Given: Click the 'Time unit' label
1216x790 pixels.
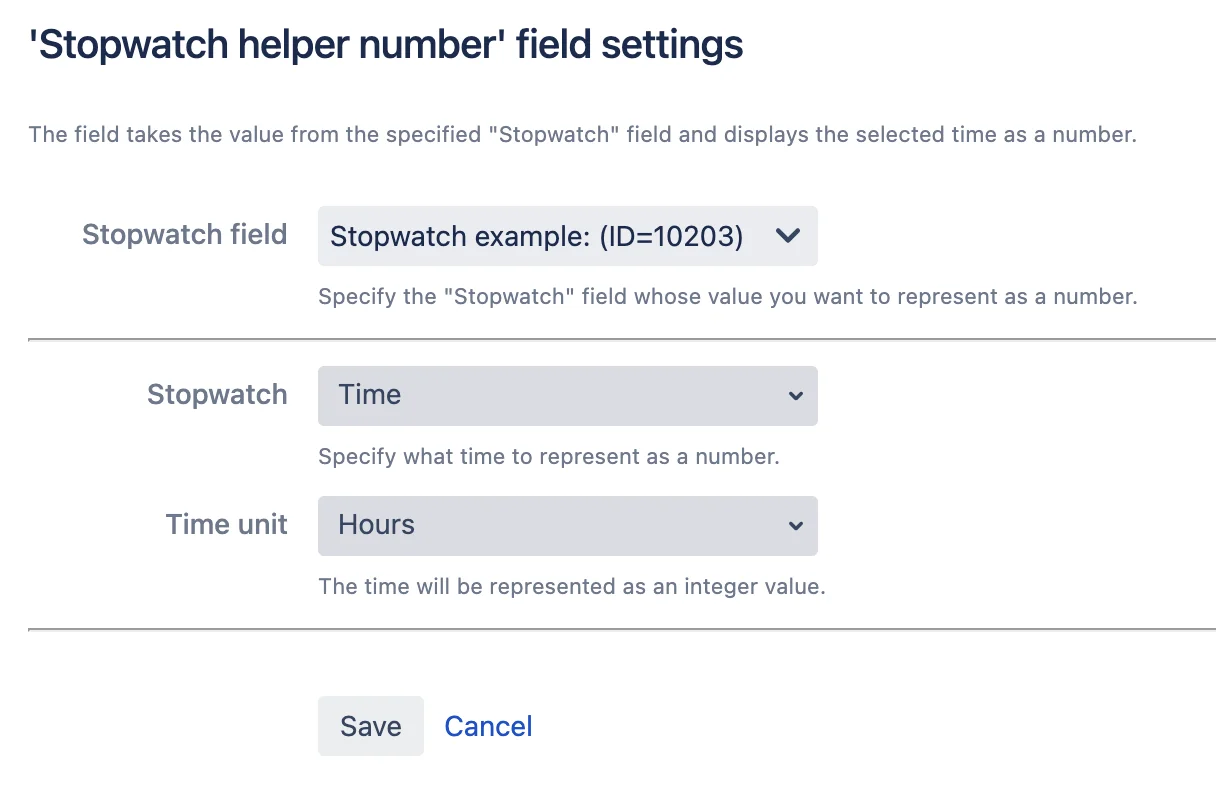Looking at the screenshot, I should tap(227, 525).
